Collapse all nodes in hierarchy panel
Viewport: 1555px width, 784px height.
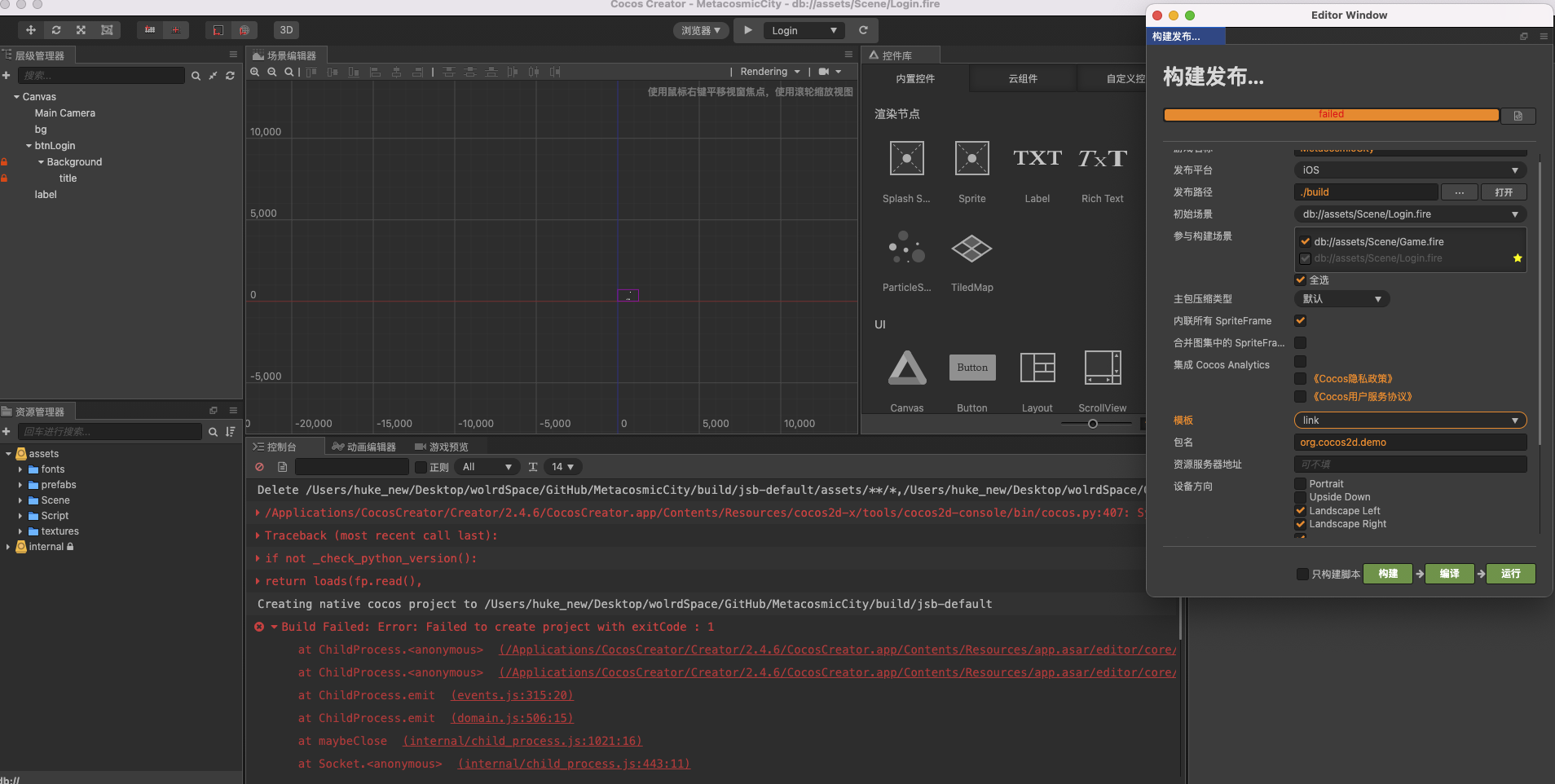213,76
